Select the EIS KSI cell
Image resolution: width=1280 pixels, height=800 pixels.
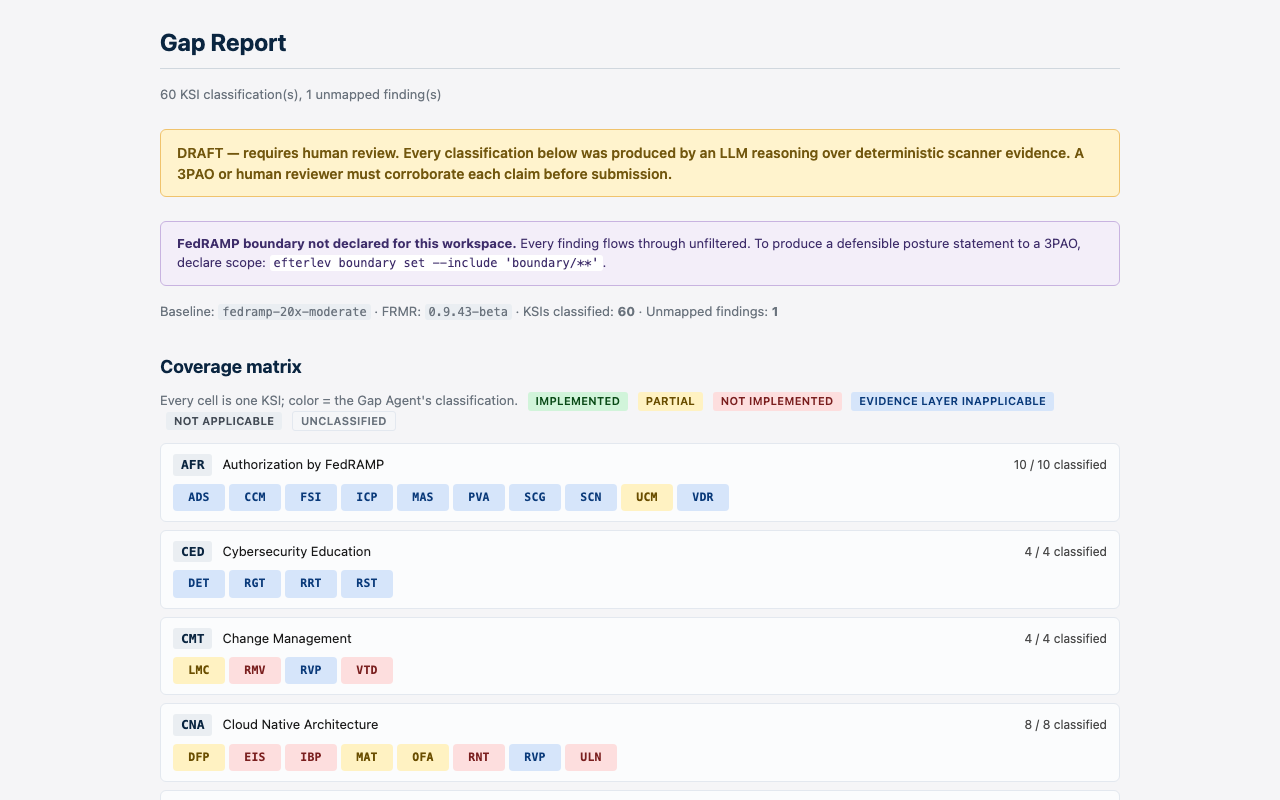[x=255, y=757]
